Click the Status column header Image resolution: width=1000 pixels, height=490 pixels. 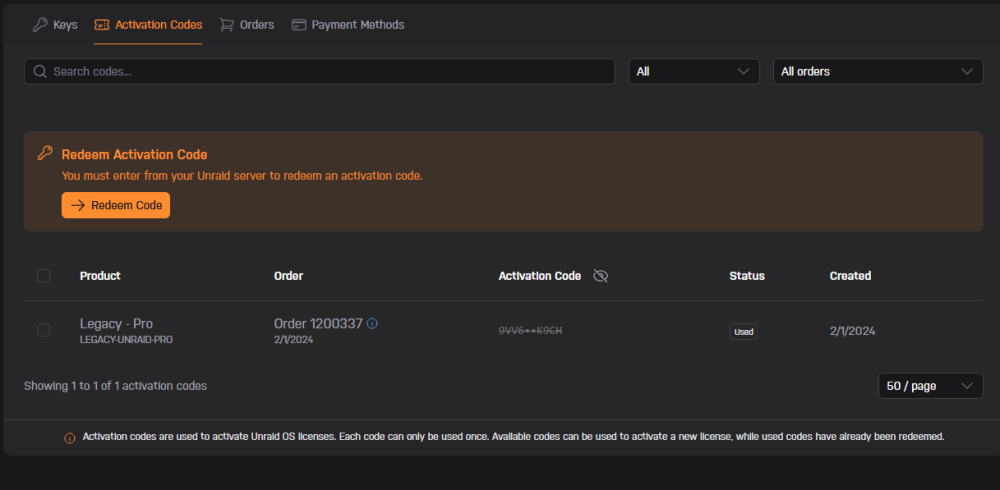pos(747,276)
